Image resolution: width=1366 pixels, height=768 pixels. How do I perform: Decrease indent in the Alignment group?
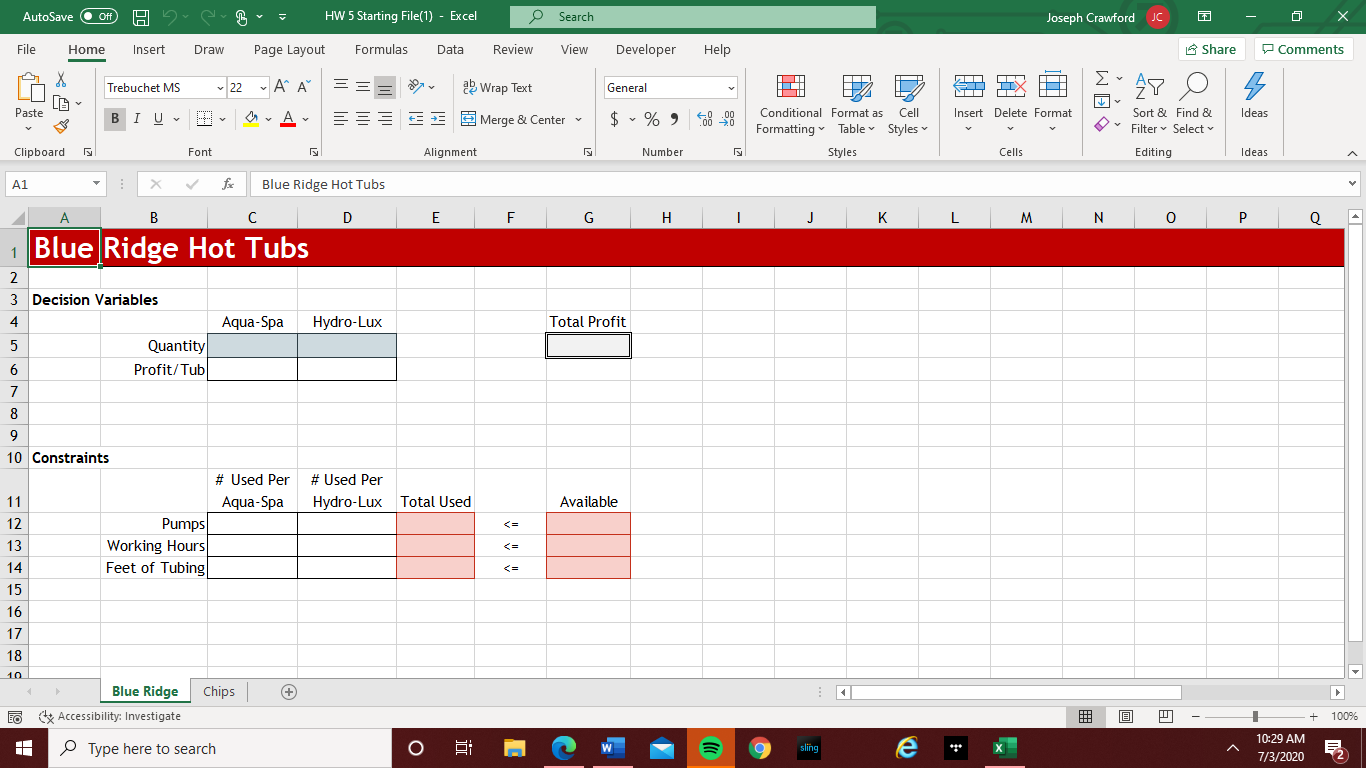(x=416, y=120)
